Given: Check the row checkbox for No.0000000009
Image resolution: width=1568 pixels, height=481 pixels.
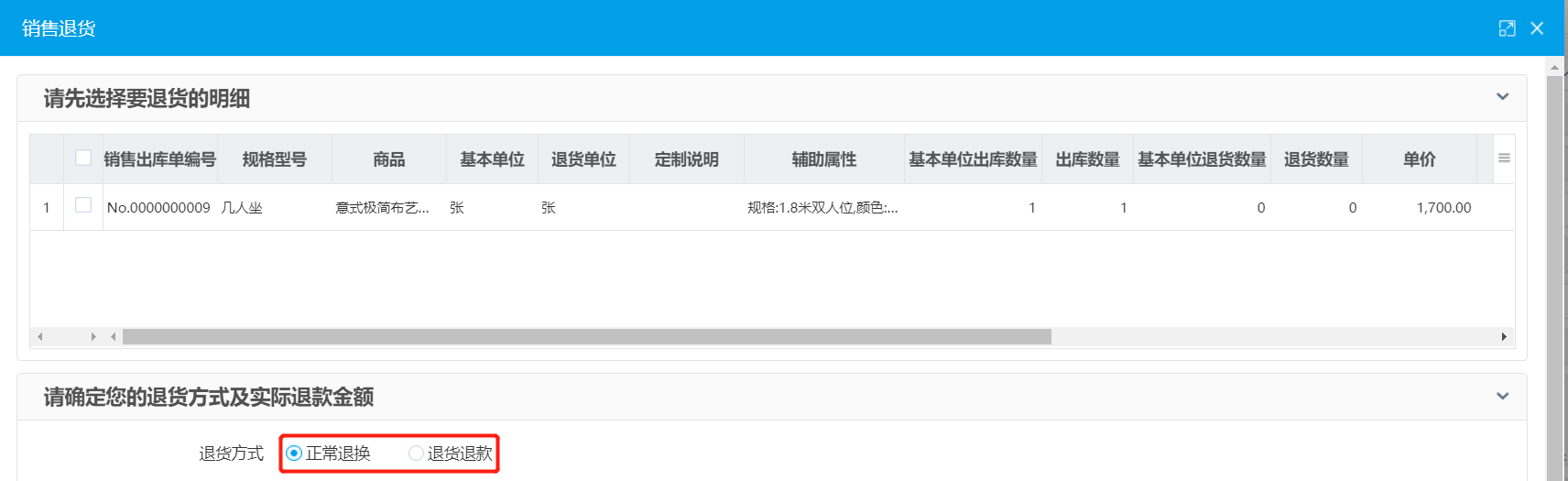Looking at the screenshot, I should click(x=83, y=205).
